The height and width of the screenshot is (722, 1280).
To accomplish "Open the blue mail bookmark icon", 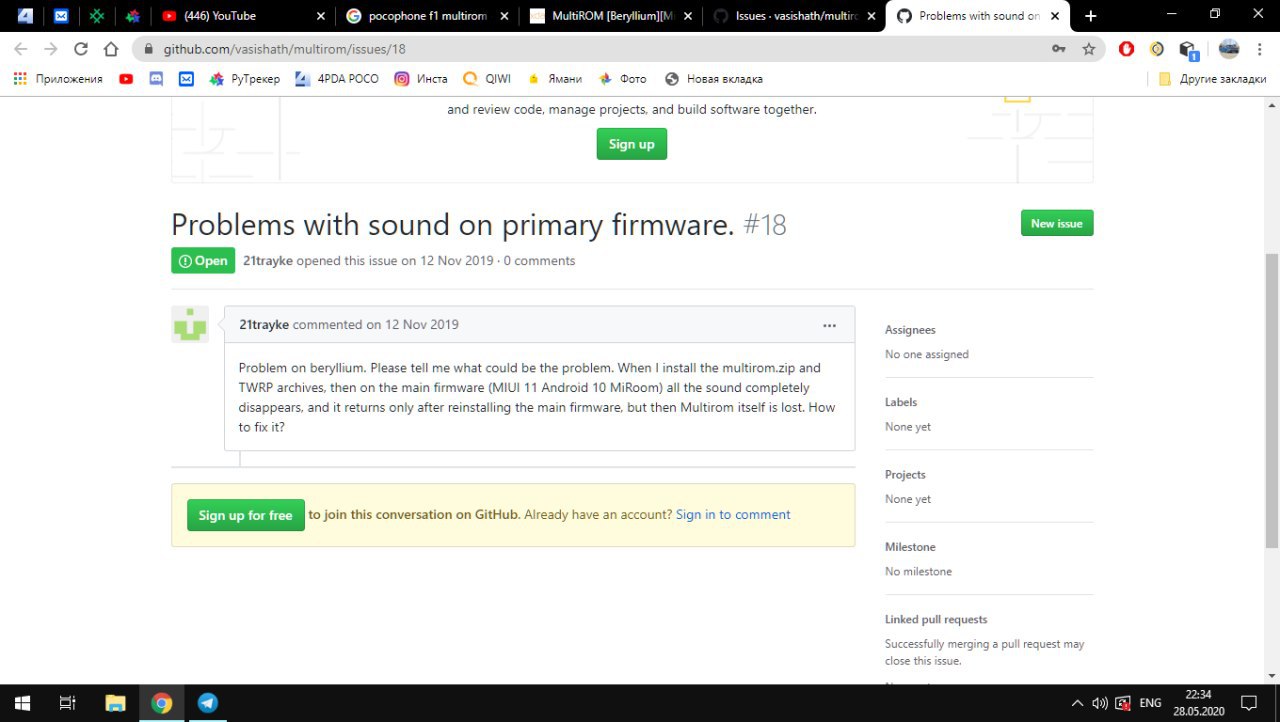I will 186,79.
